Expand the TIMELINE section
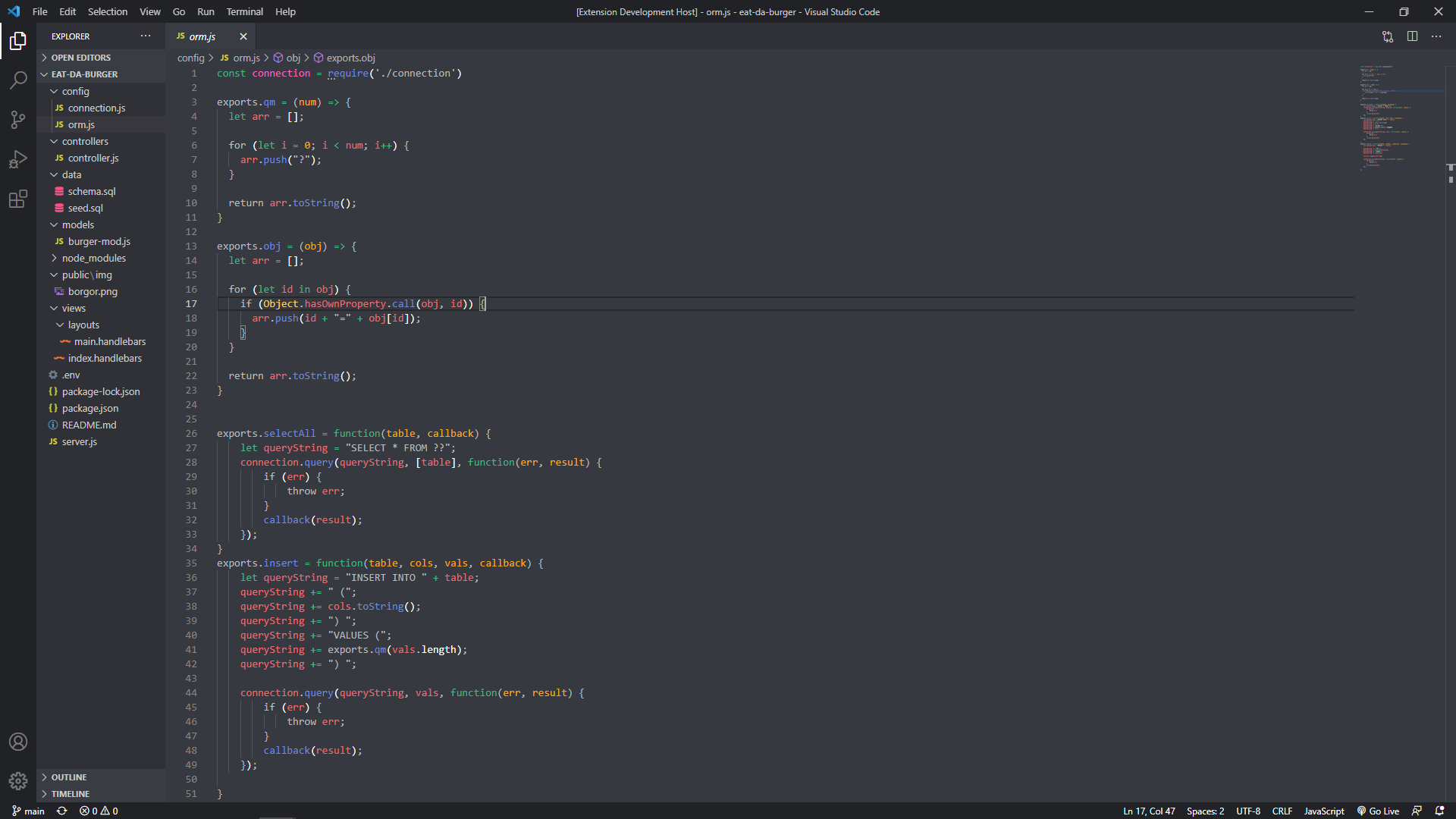1456x819 pixels. coord(71,794)
